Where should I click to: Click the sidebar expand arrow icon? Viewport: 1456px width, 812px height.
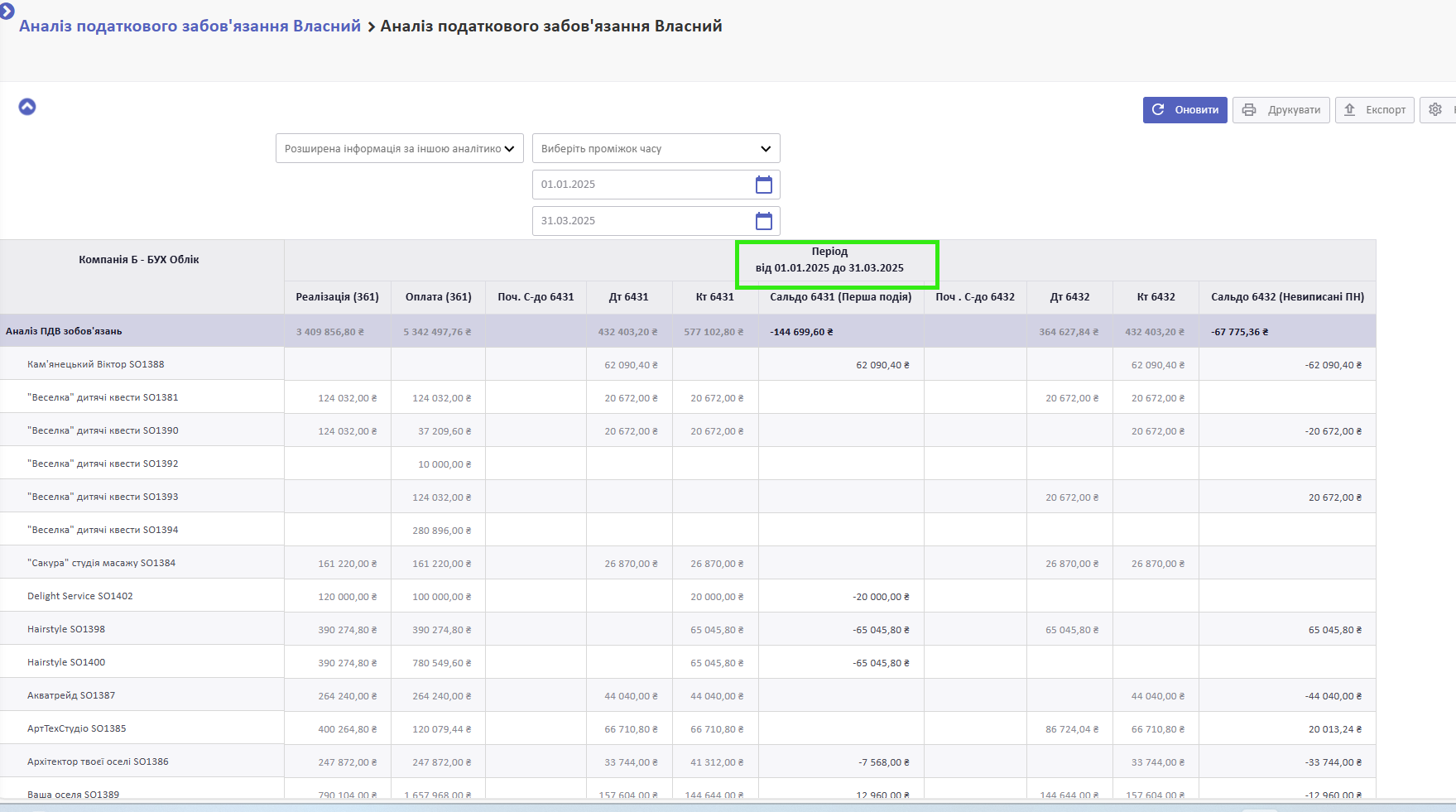(x=7, y=11)
